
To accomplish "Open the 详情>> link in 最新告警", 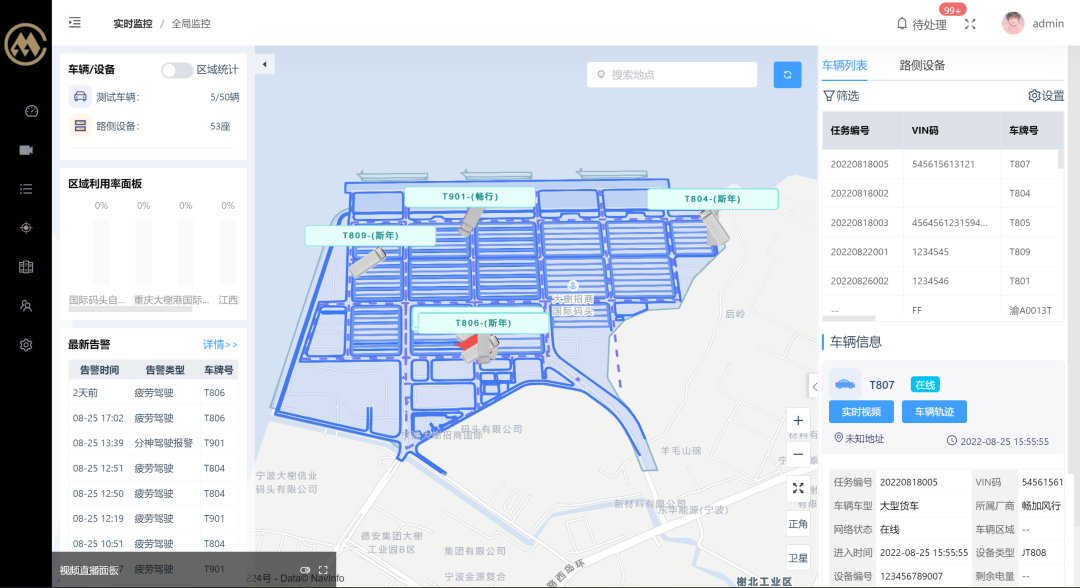I will point(220,344).
